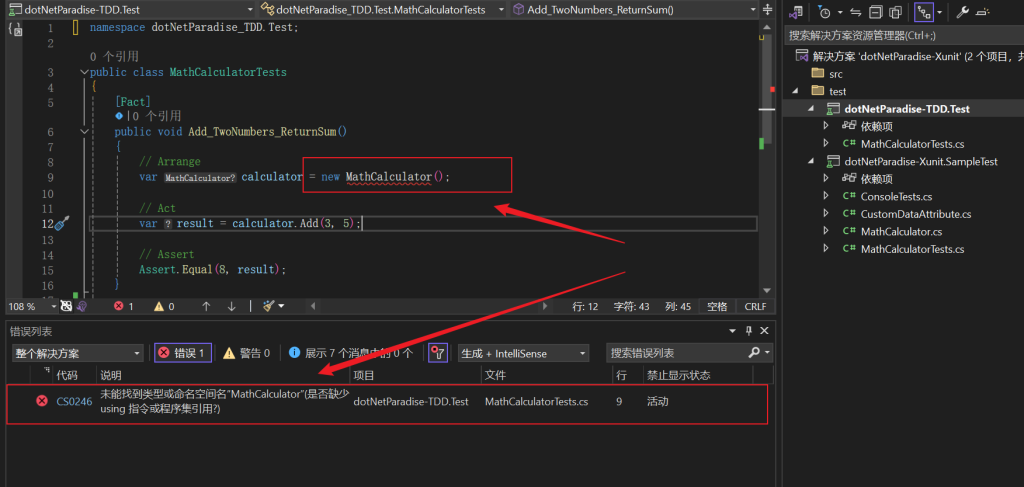Toggle the messages filter 展示 7 个消息

[351, 353]
